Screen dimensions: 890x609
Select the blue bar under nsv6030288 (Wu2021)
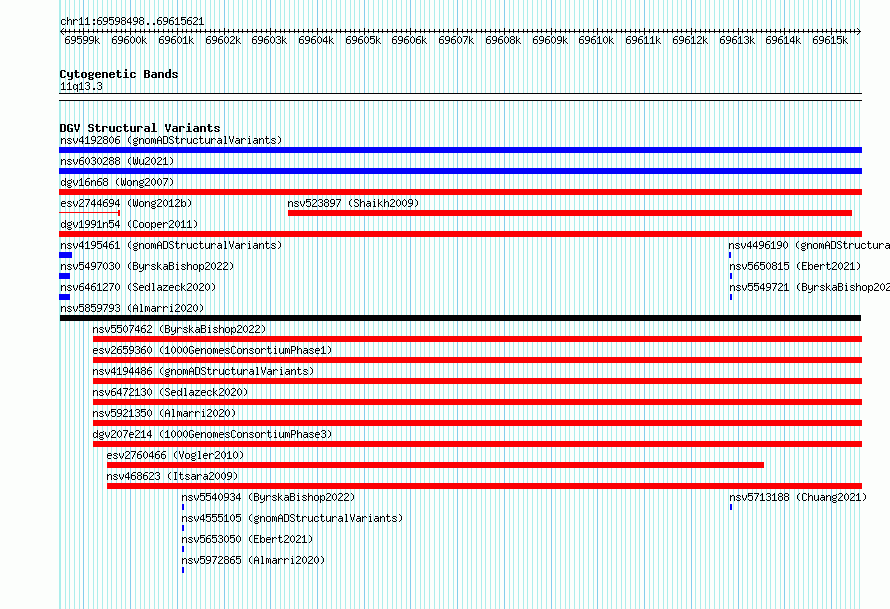pyautogui.click(x=460, y=171)
